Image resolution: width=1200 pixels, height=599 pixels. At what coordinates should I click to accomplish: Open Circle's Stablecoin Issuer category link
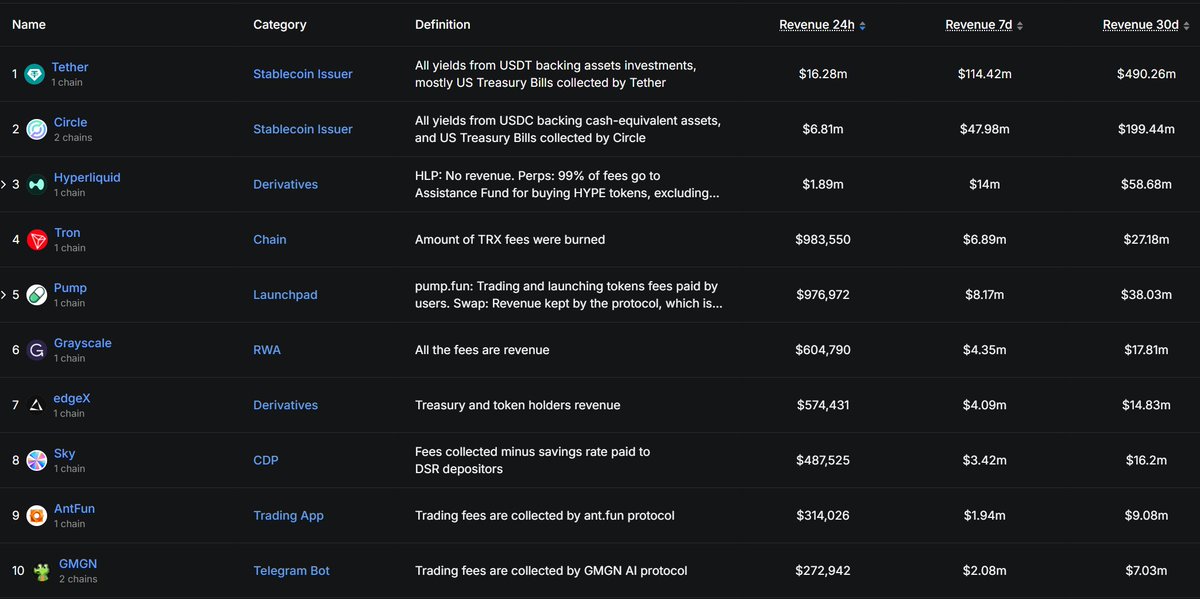pos(303,129)
